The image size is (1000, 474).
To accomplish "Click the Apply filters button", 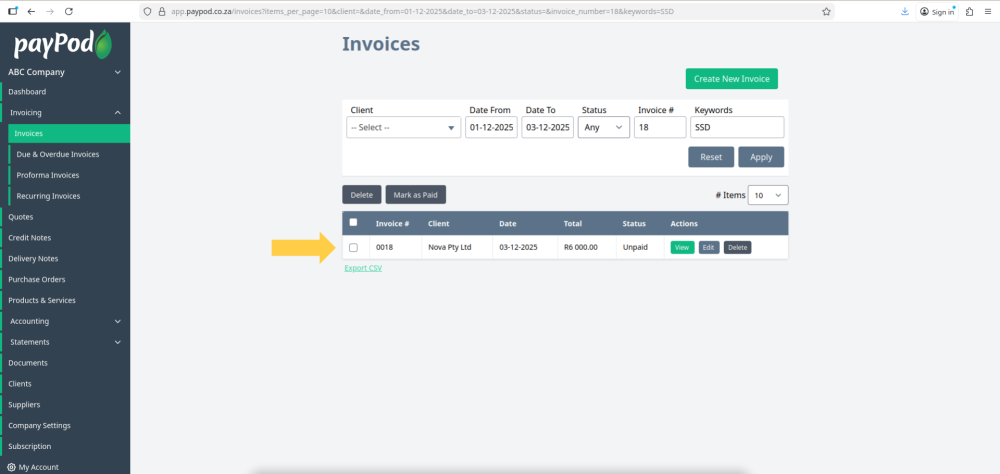I will [761, 157].
